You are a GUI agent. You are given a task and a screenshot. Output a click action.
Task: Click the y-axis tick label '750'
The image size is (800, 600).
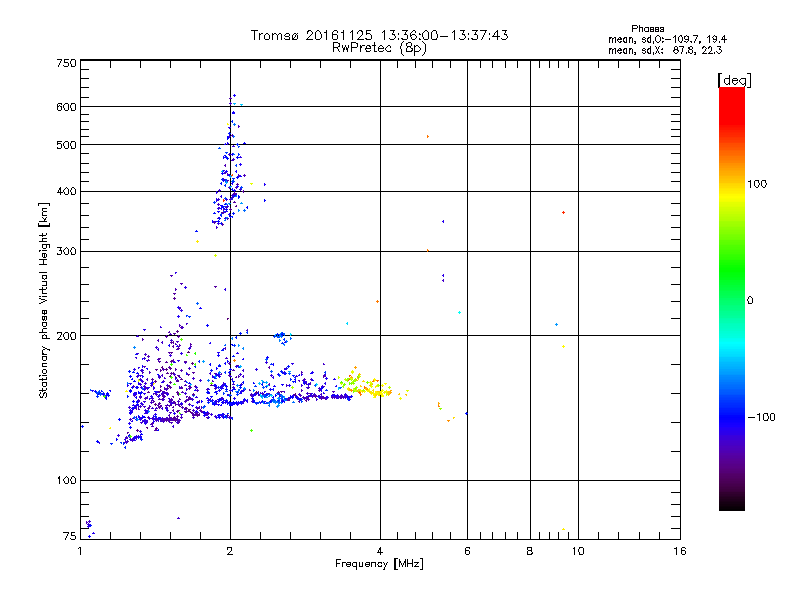tap(66, 63)
